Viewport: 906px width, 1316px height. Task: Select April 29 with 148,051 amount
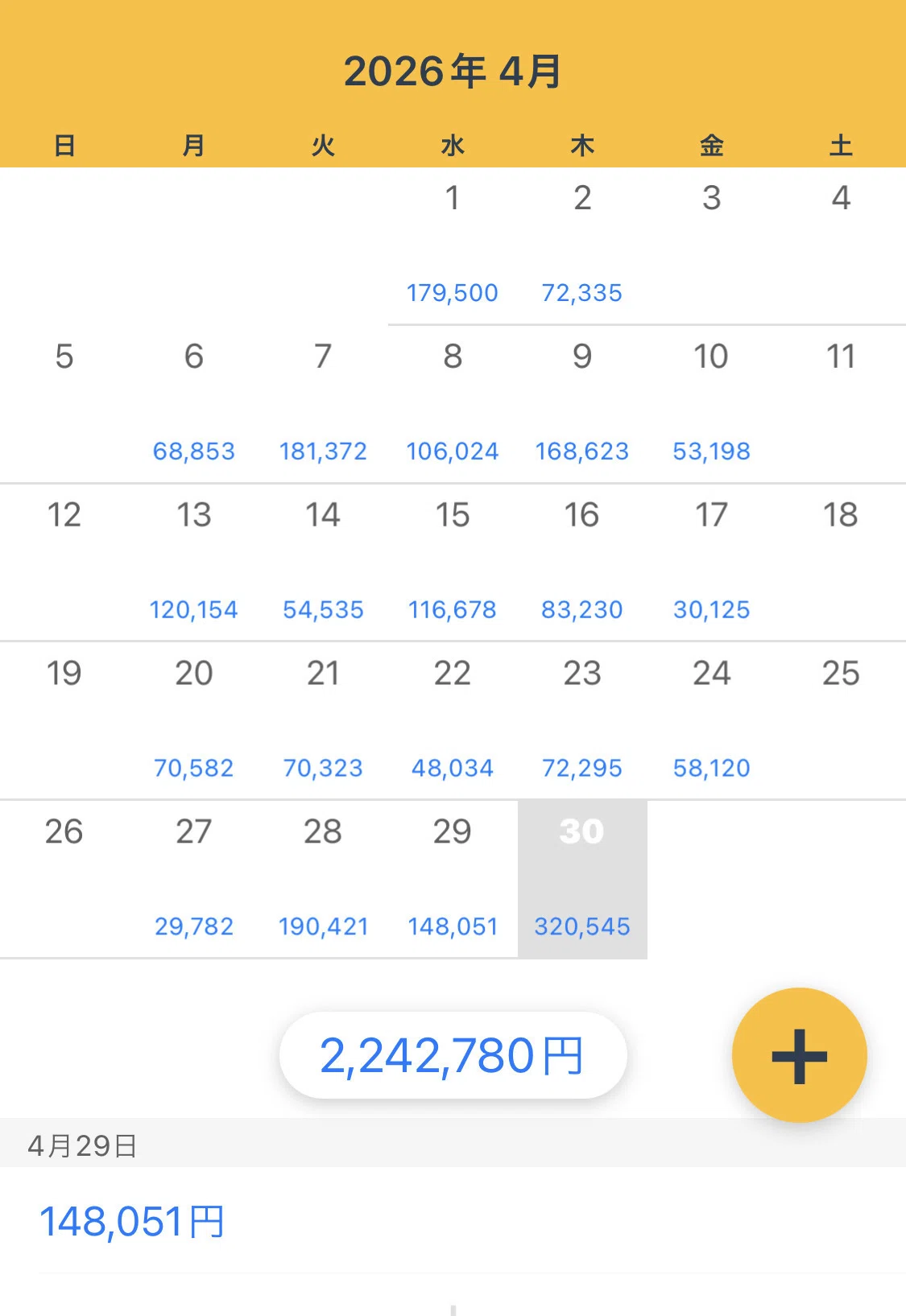tap(453, 879)
